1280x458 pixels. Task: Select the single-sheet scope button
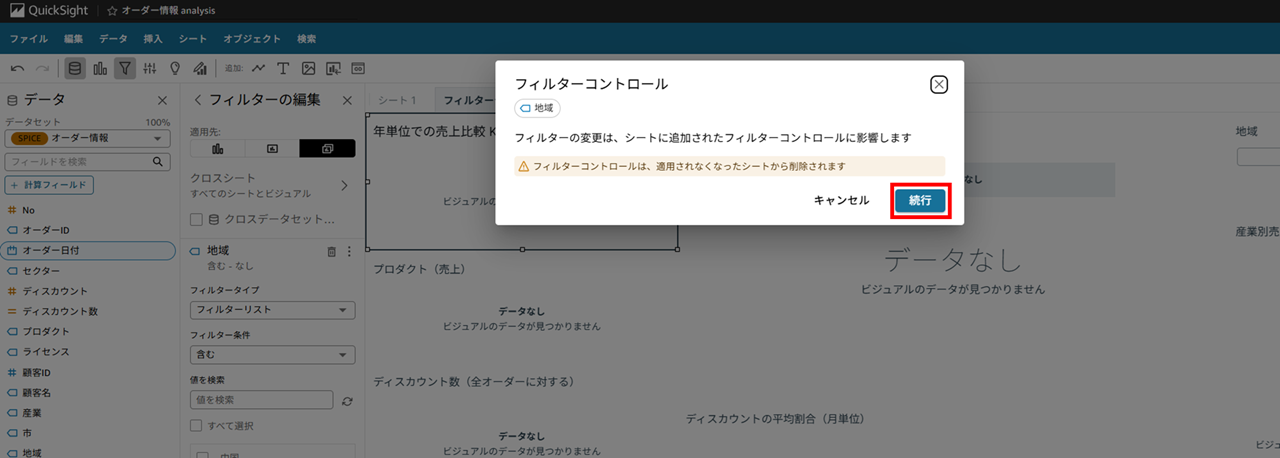(272, 148)
